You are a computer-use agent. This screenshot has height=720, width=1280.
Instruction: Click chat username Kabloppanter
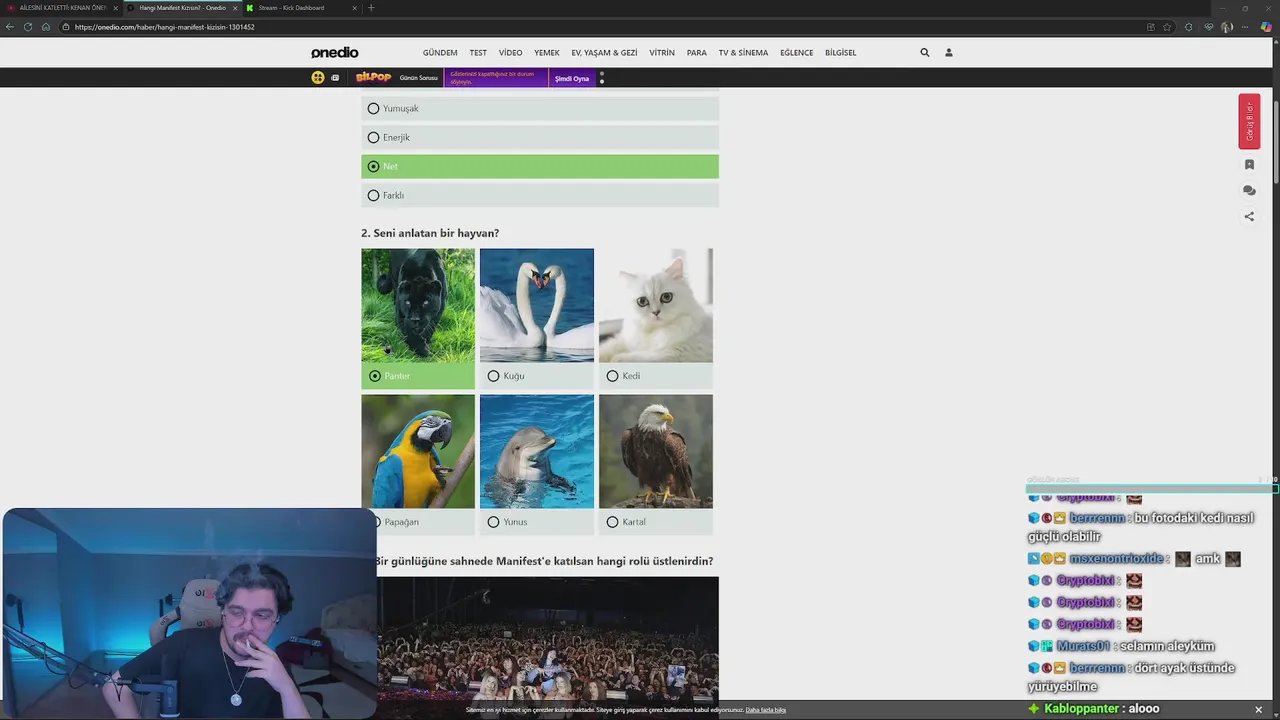pyautogui.click(x=1082, y=708)
